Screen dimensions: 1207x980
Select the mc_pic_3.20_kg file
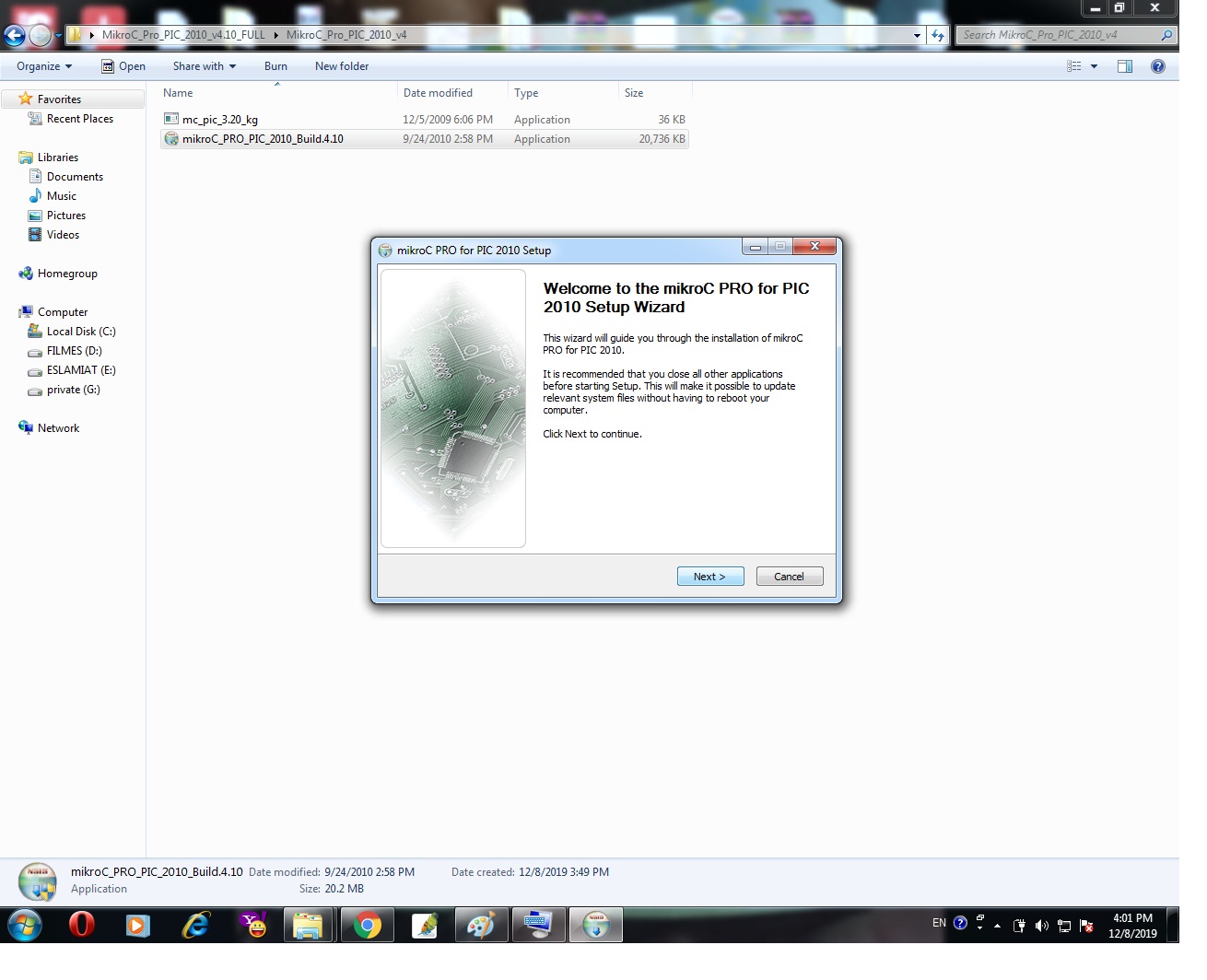click(x=424, y=120)
